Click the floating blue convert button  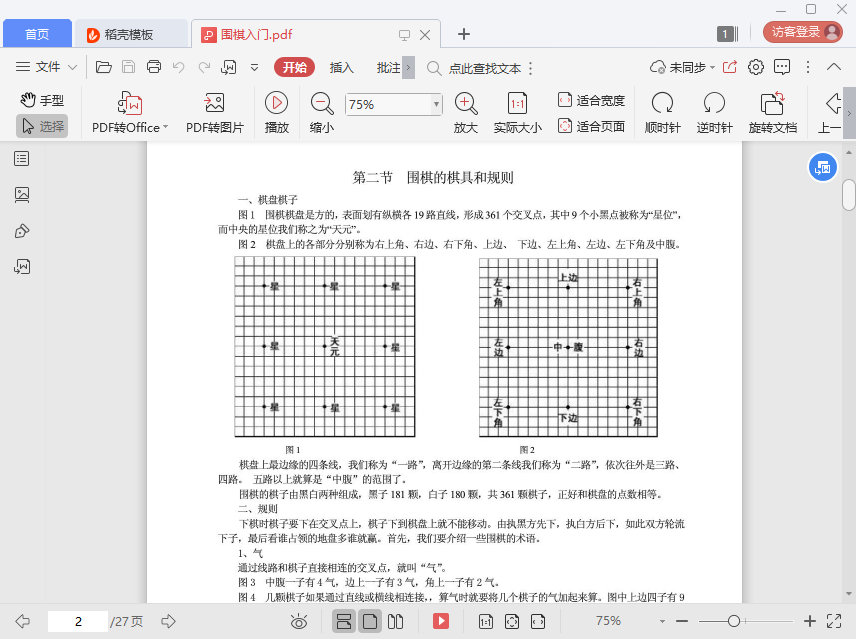(822, 168)
